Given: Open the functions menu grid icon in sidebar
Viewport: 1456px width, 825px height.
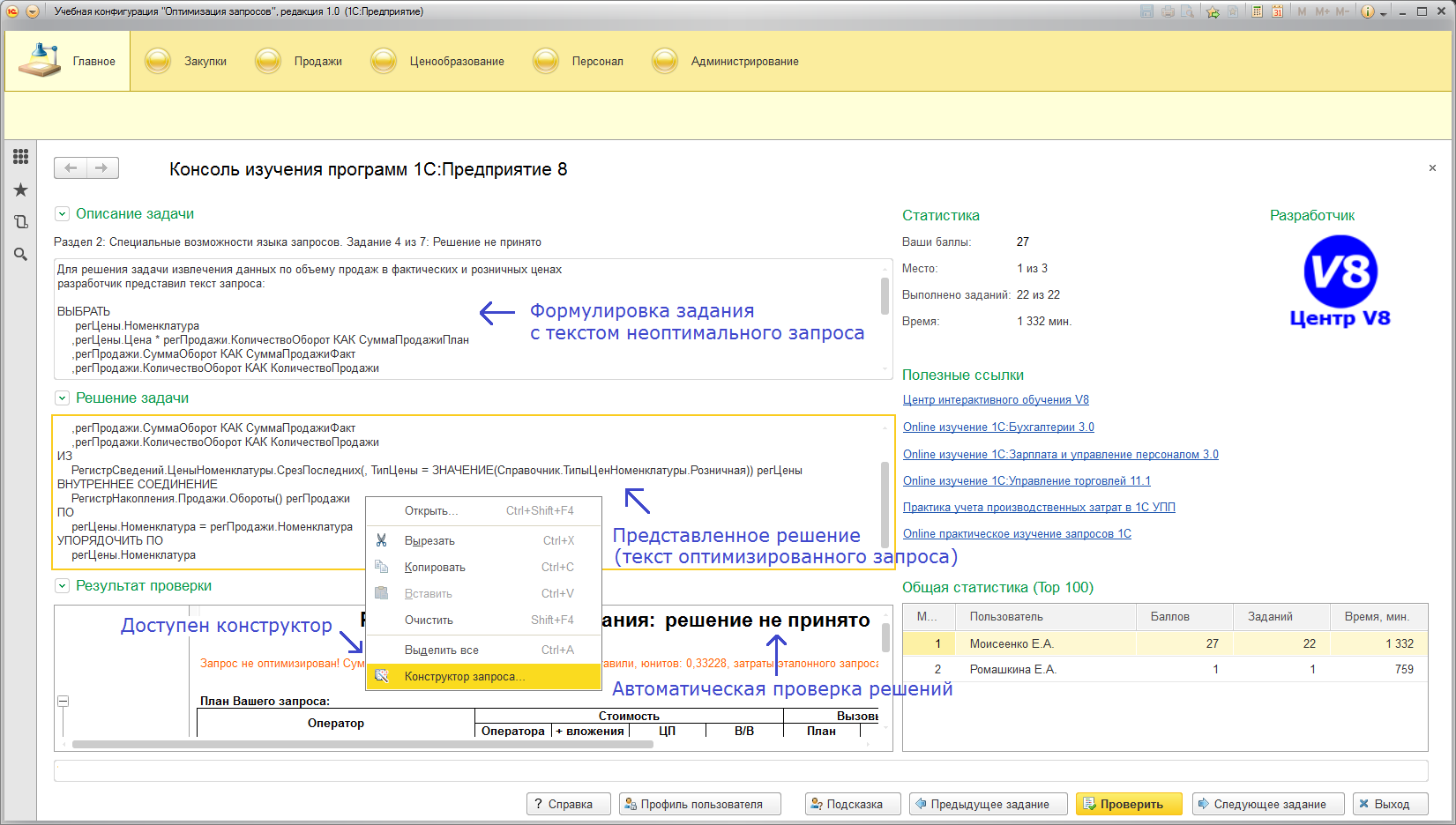Looking at the screenshot, I should click(20, 157).
